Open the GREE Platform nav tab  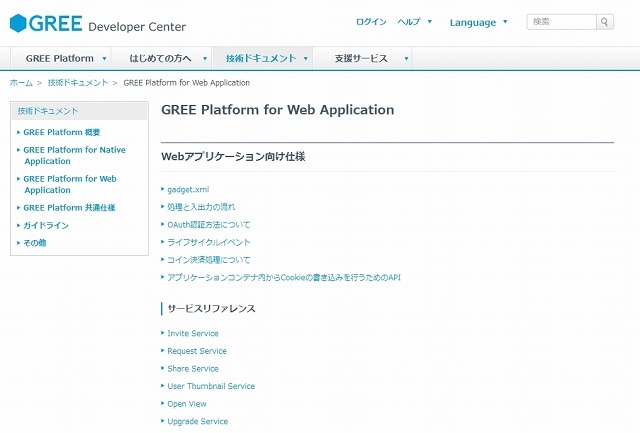click(60, 58)
